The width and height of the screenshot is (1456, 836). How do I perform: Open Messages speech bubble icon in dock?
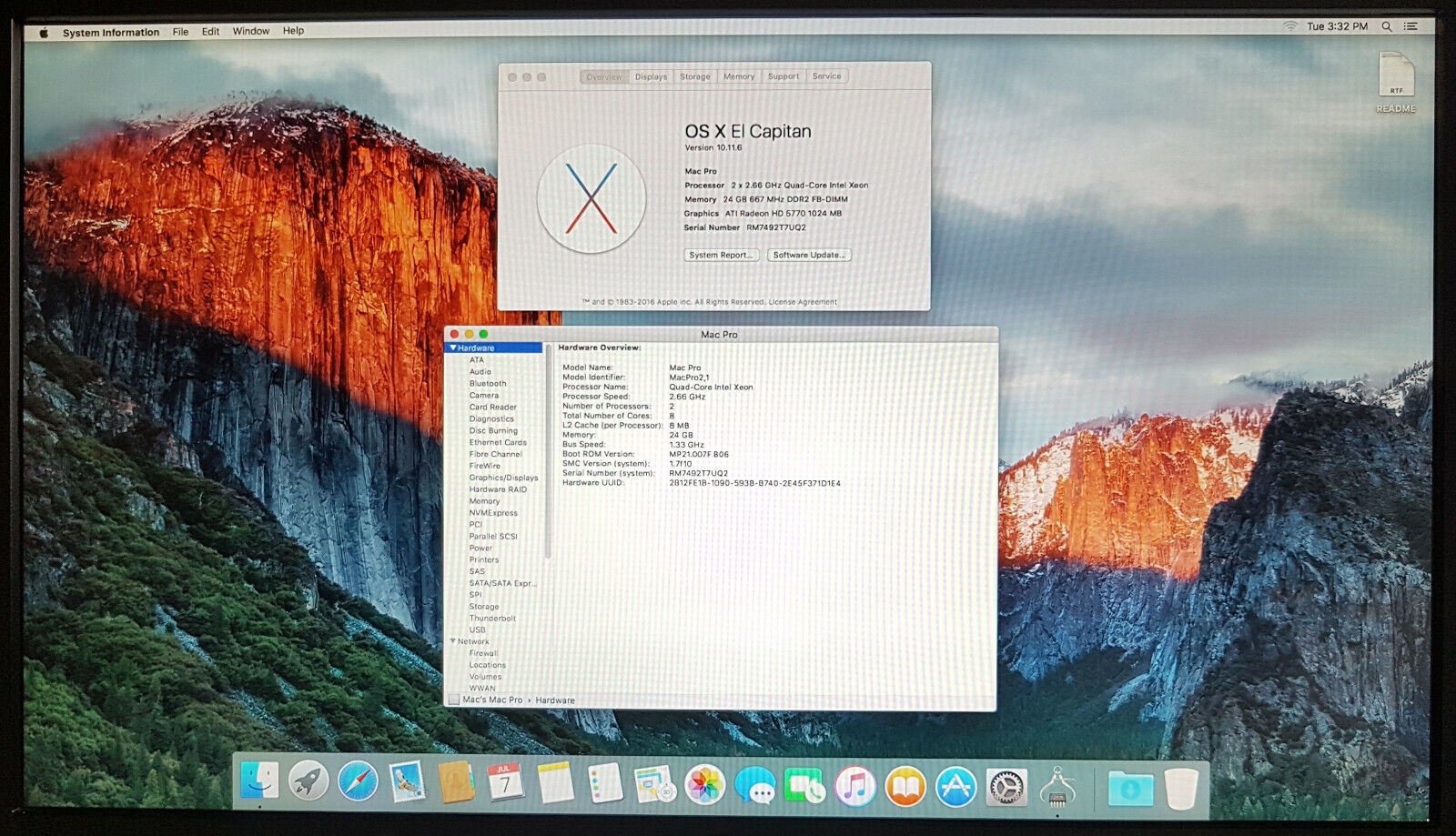tap(754, 785)
